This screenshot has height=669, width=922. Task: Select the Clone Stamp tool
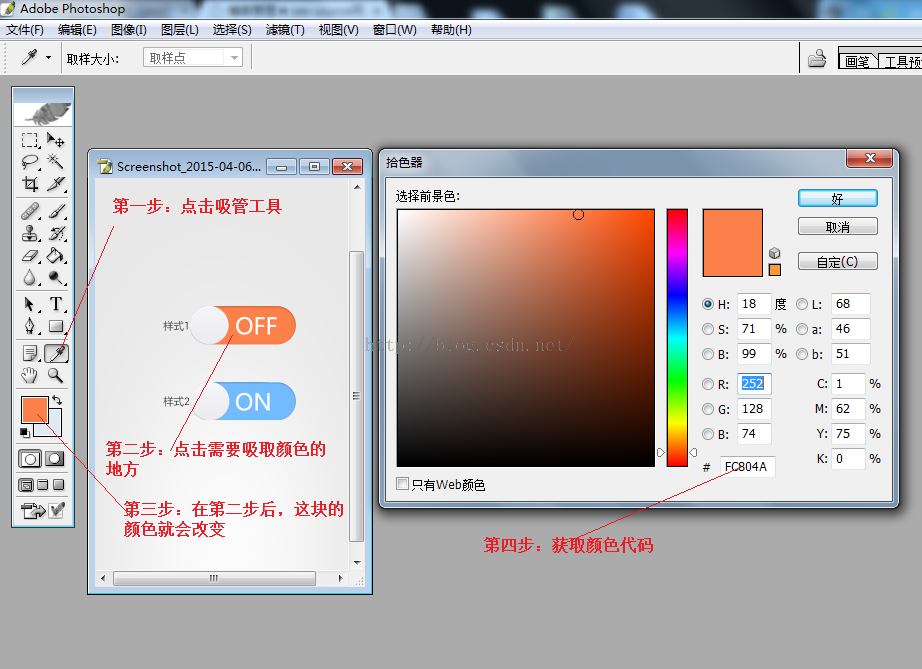tap(30, 233)
